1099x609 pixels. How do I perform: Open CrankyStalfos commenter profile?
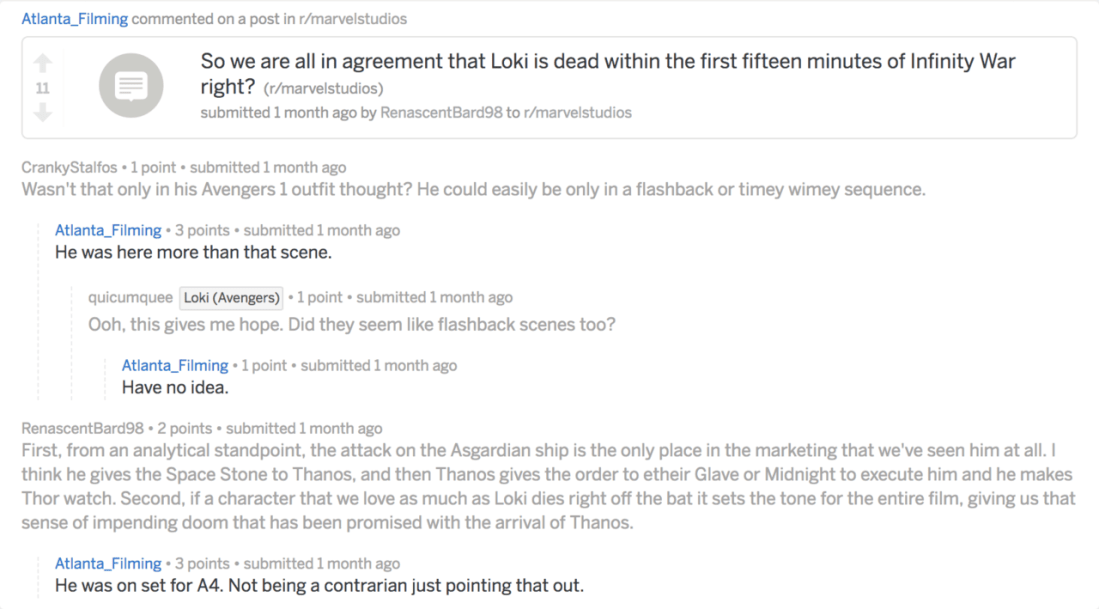tap(69, 167)
